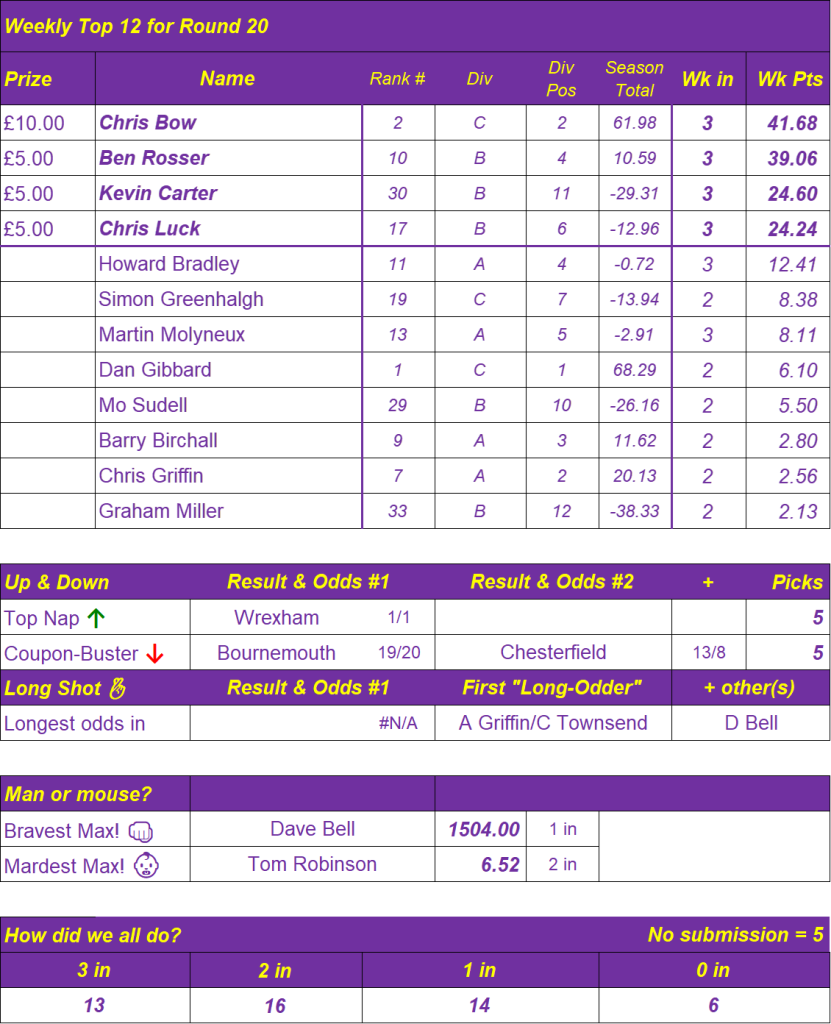Click the fist icon beside Bravest Max!
The width and height of the screenshot is (831, 1024).
pyautogui.click(x=141, y=831)
